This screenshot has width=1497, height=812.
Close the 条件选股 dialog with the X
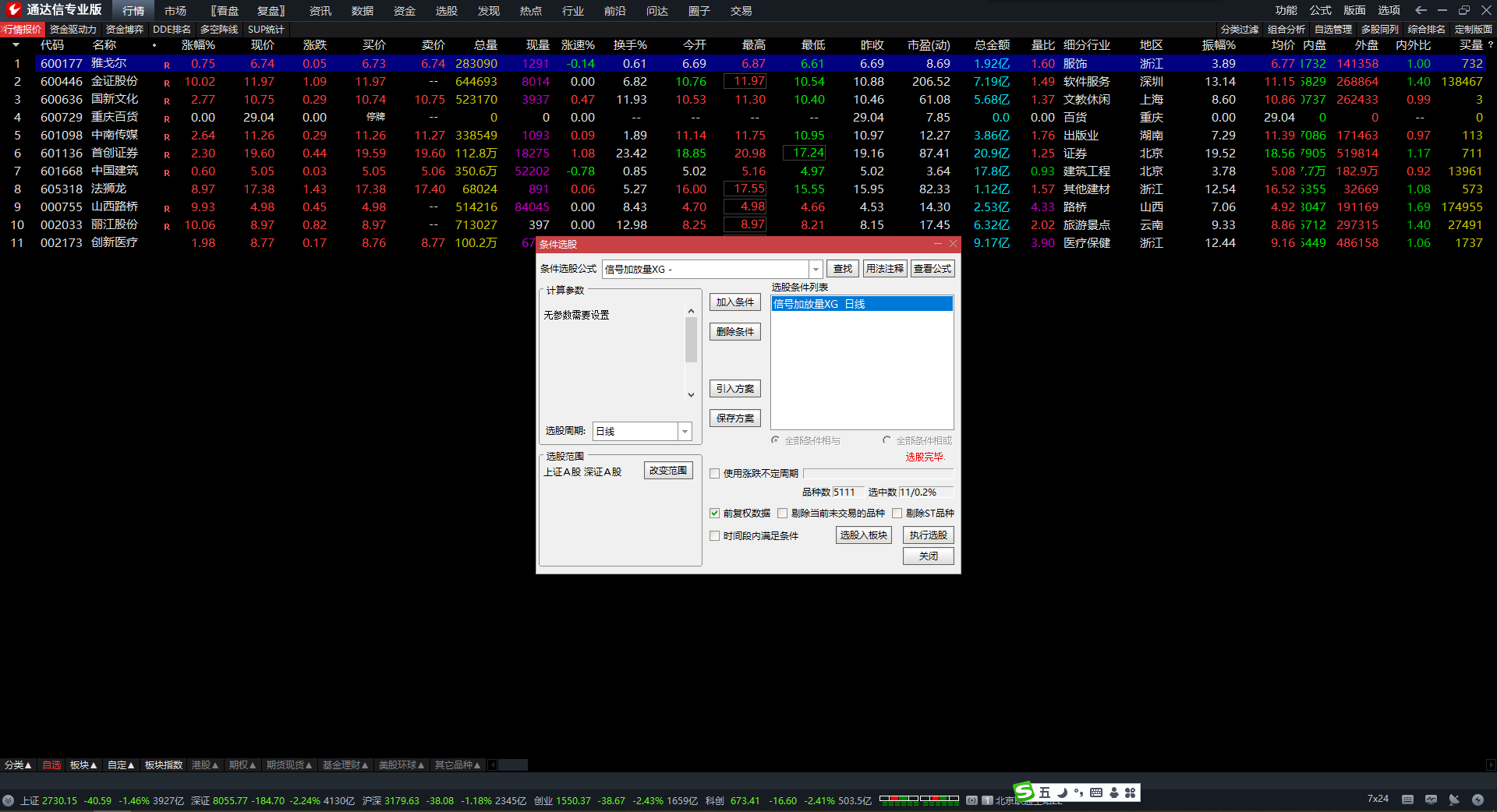tap(953, 244)
